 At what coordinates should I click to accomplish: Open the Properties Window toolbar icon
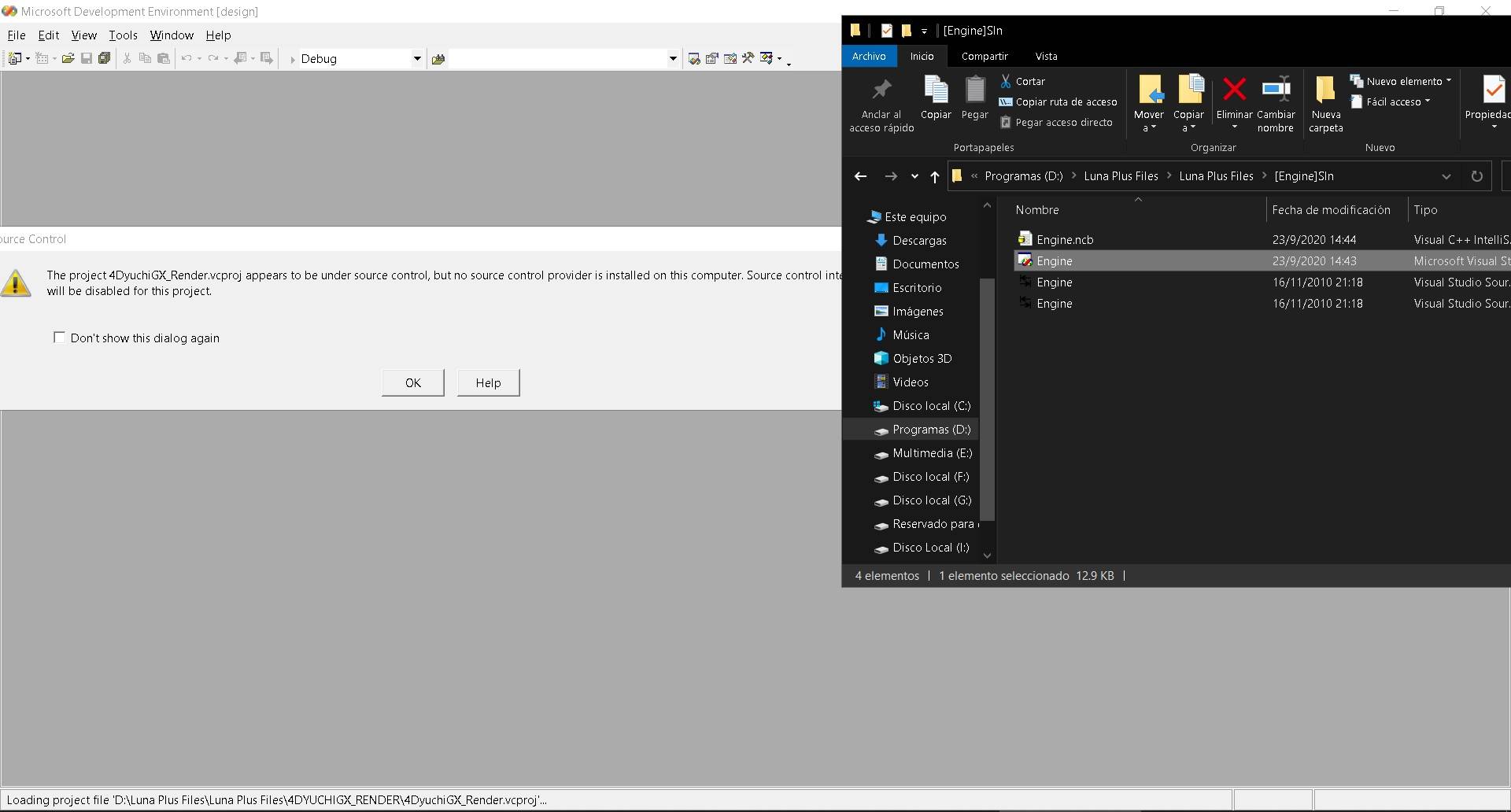pos(712,58)
